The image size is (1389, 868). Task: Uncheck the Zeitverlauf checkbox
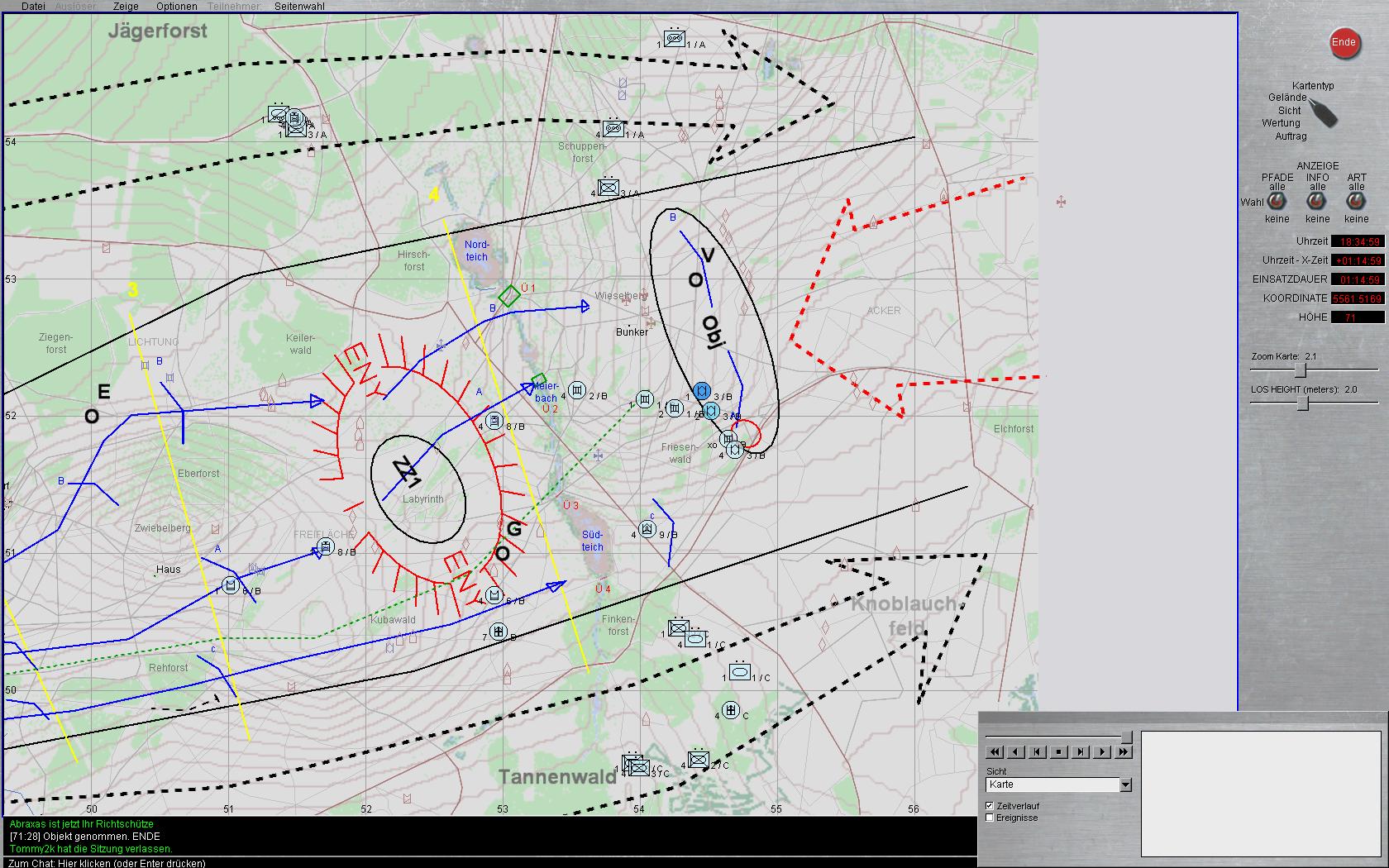click(990, 806)
